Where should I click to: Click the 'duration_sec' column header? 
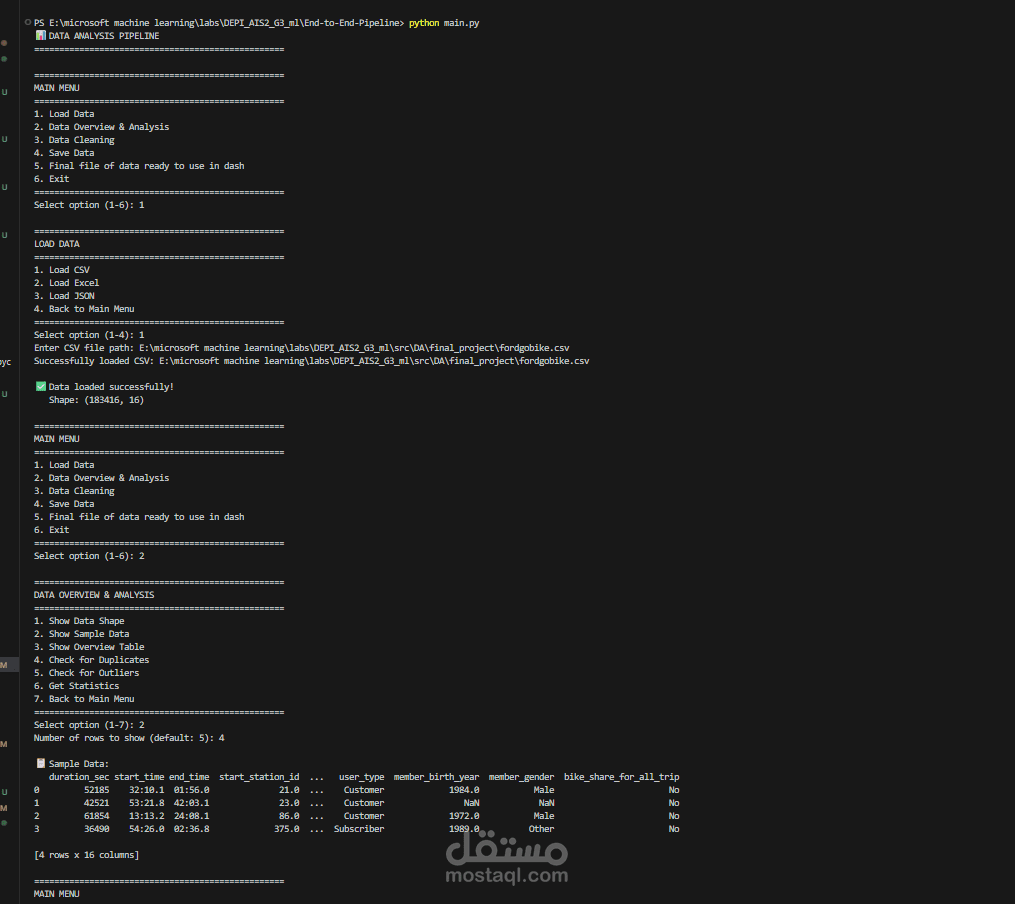pyautogui.click(x=79, y=777)
